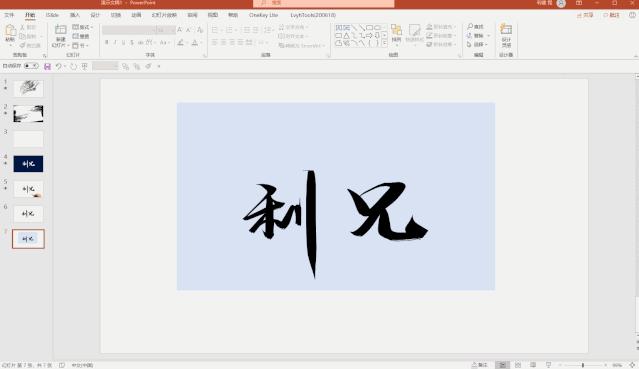Click the Text Shadow S icon
The width and height of the screenshot is (639, 369).
132,42
